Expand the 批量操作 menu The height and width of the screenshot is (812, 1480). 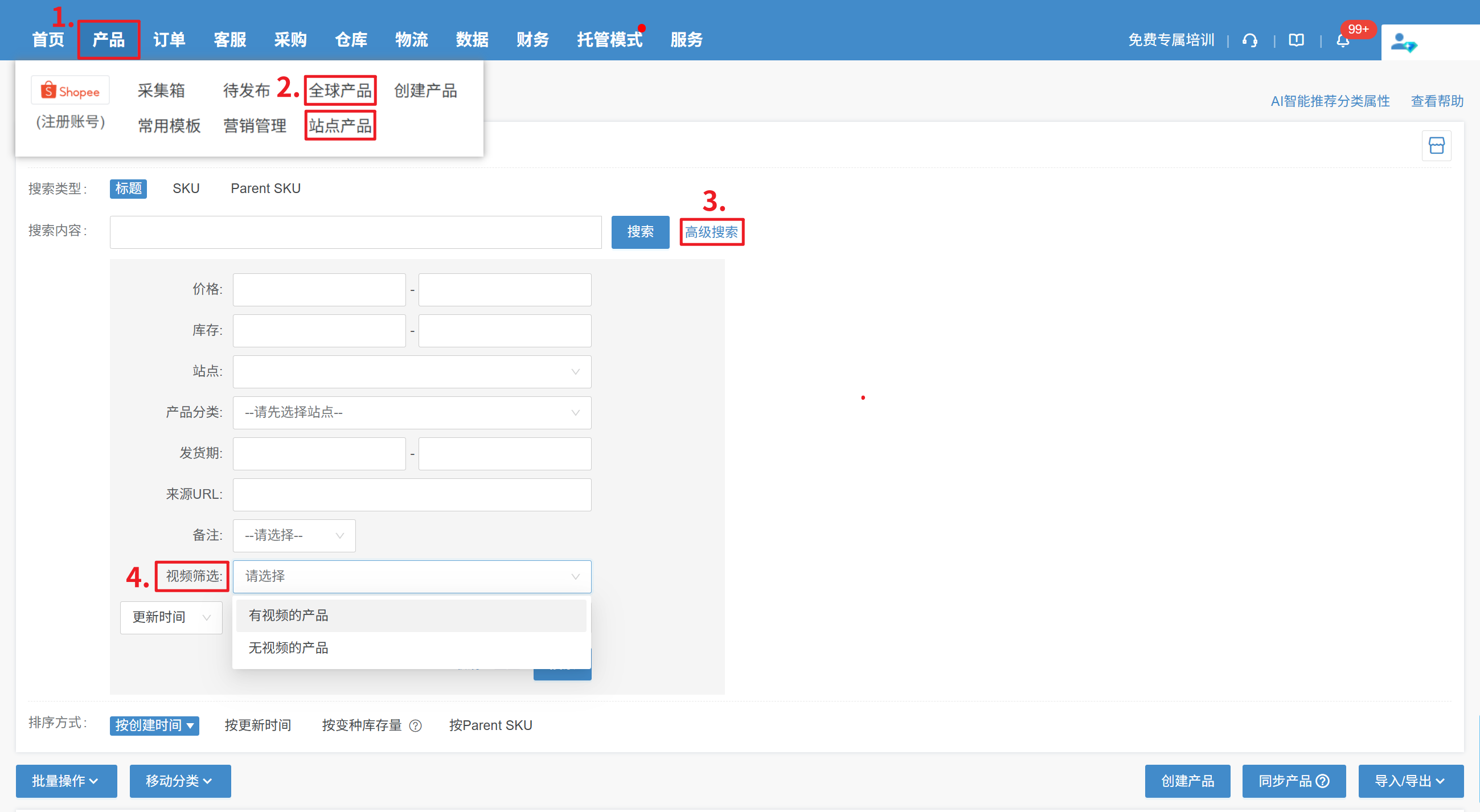pyautogui.click(x=66, y=781)
